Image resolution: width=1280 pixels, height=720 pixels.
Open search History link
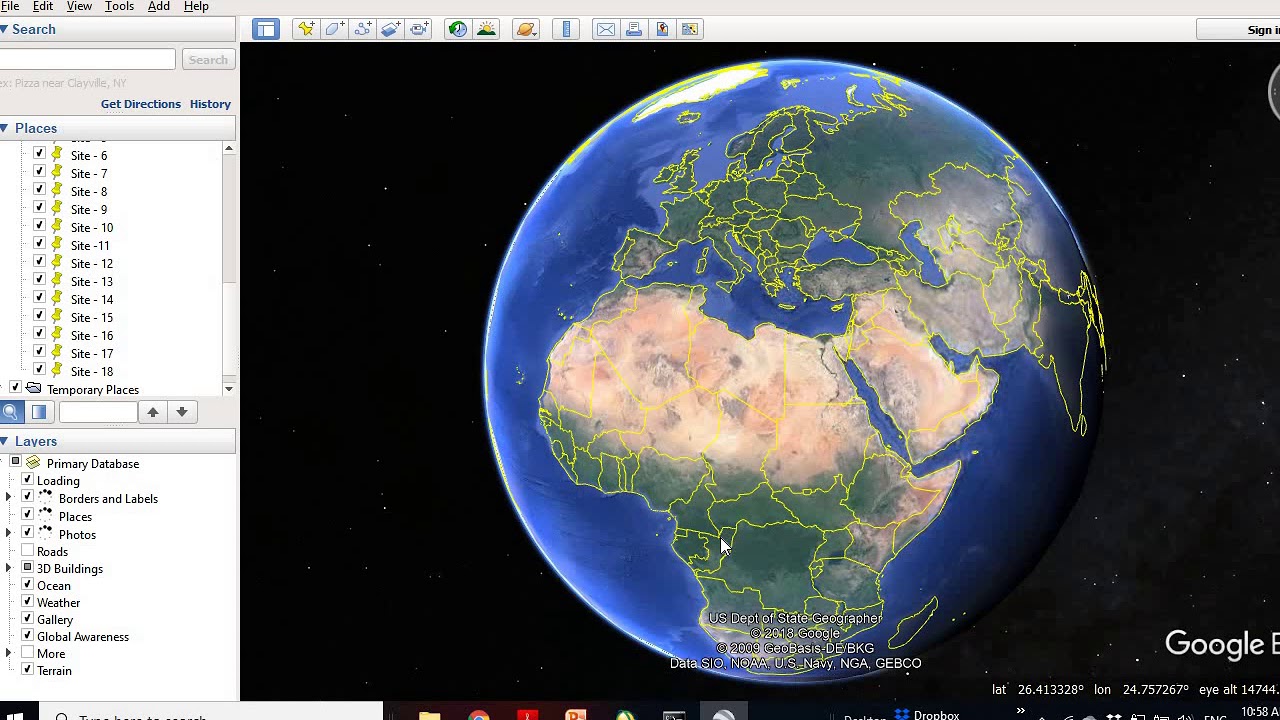point(210,104)
